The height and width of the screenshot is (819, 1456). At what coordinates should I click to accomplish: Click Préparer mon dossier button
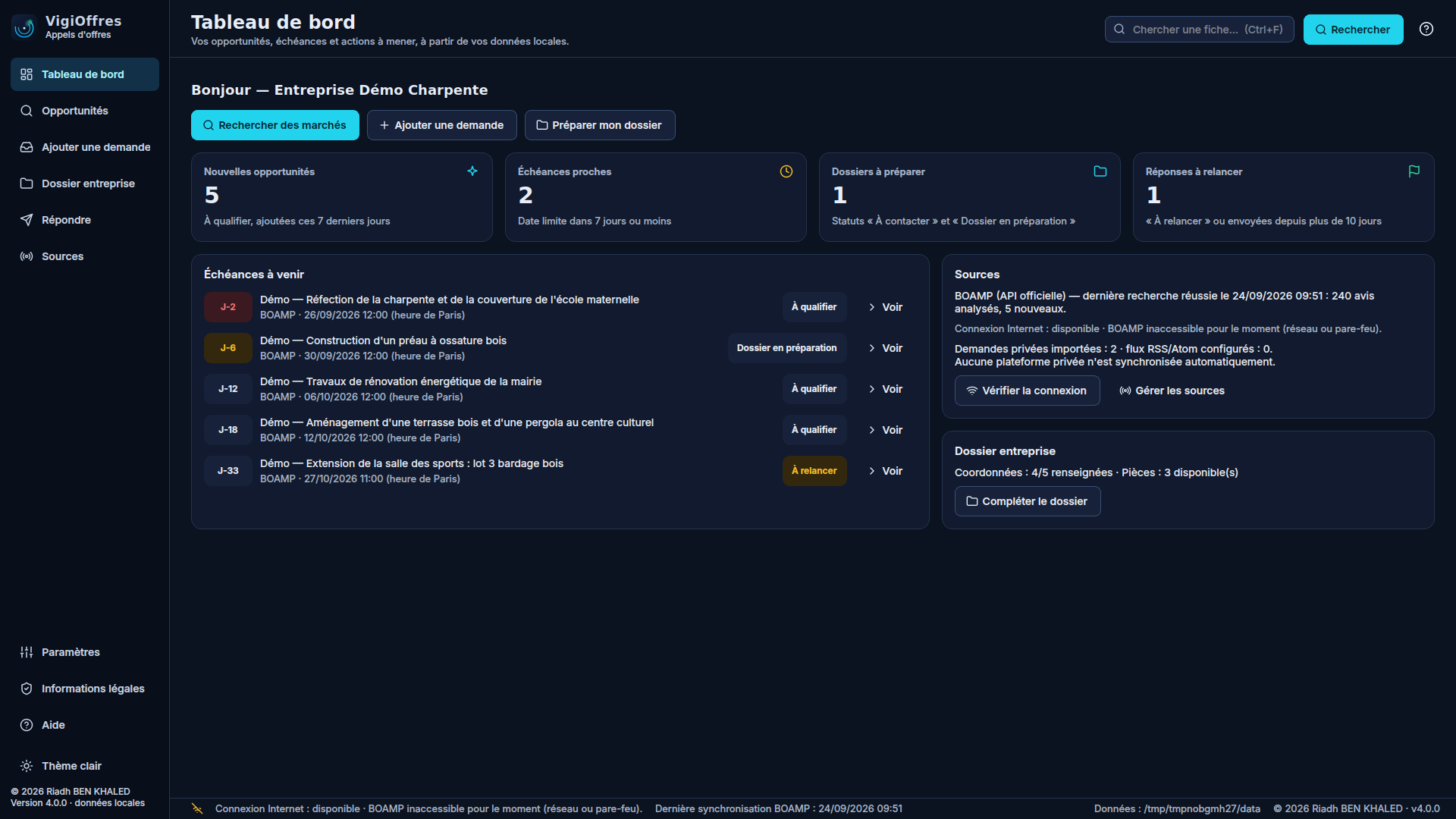pos(600,125)
